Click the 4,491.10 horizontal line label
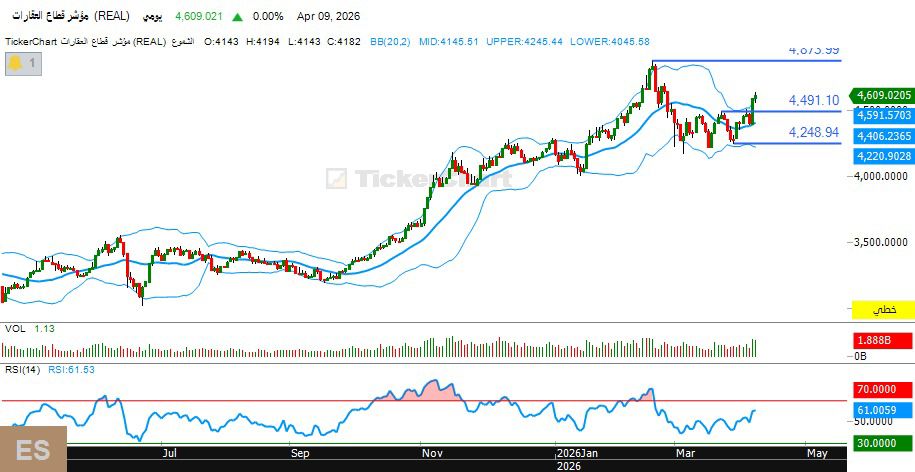The image size is (915, 472). coord(813,100)
